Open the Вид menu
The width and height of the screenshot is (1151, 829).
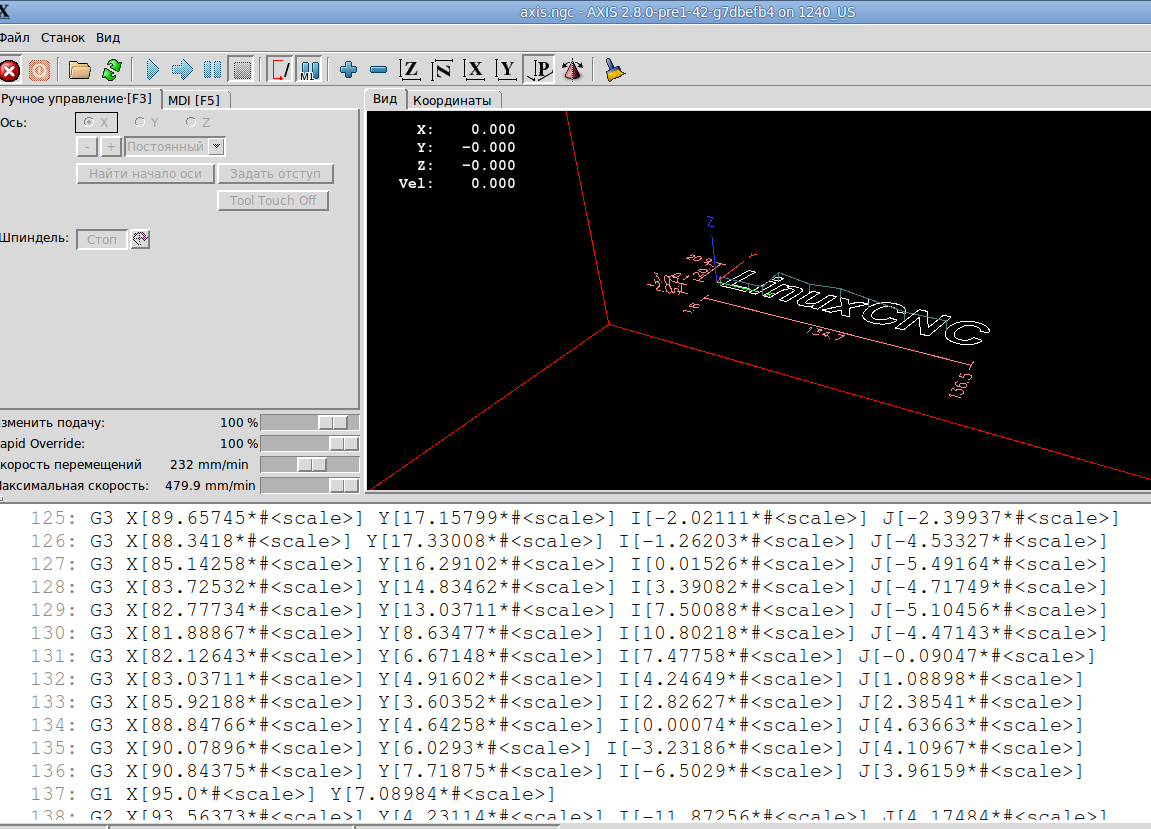(108, 37)
